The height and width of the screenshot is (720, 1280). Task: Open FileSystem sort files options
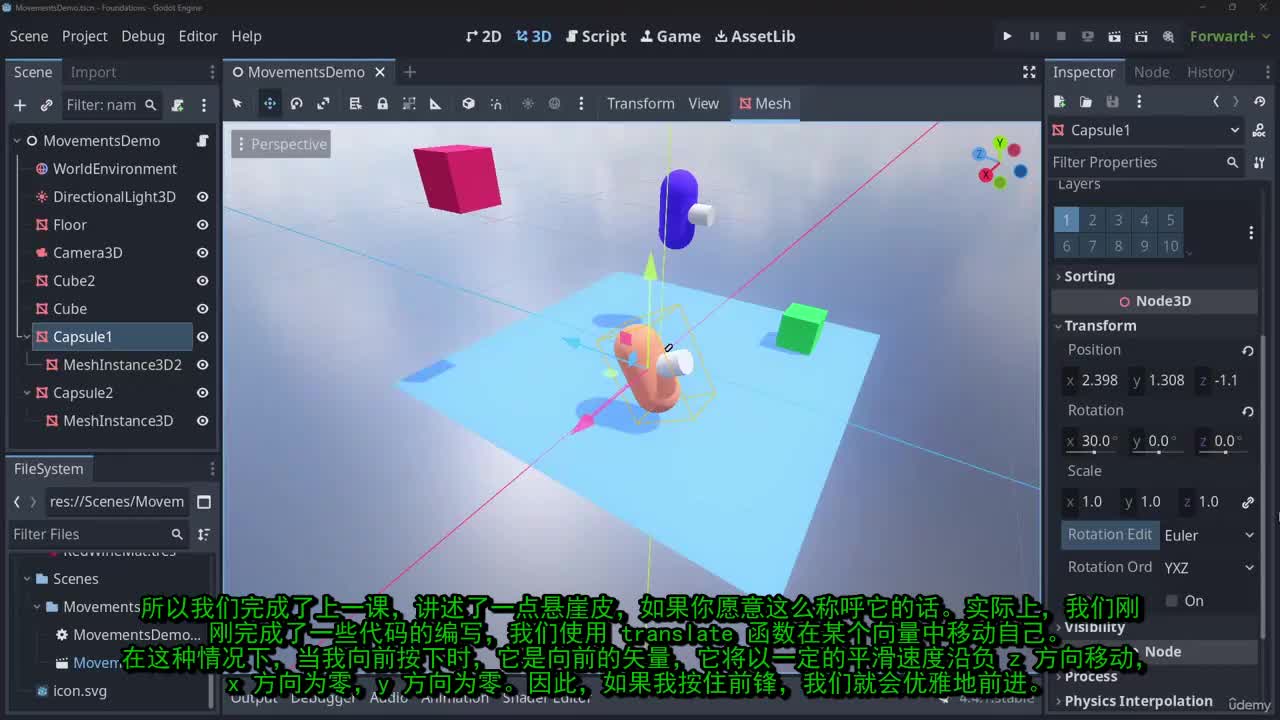(x=204, y=534)
